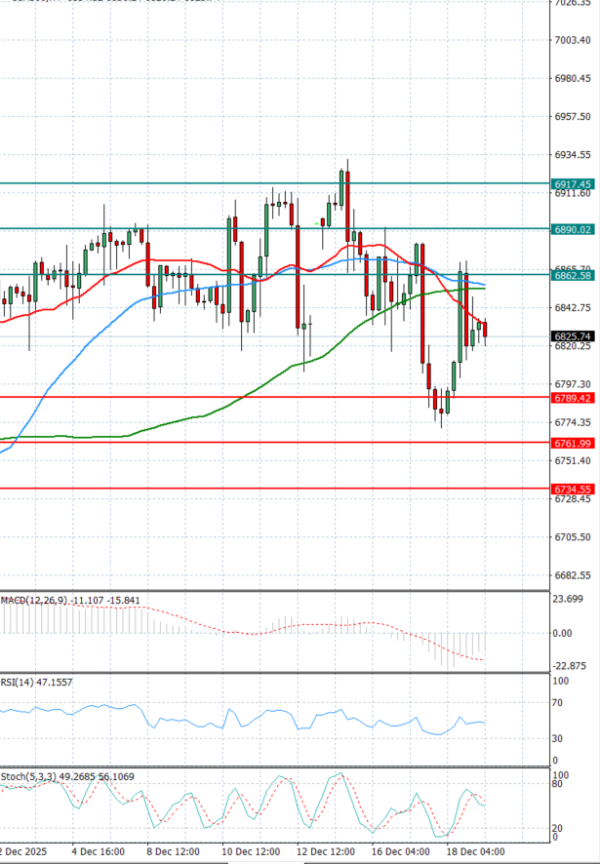Click the 6789.42 red support label
This screenshot has width=600, height=864.
[572, 398]
